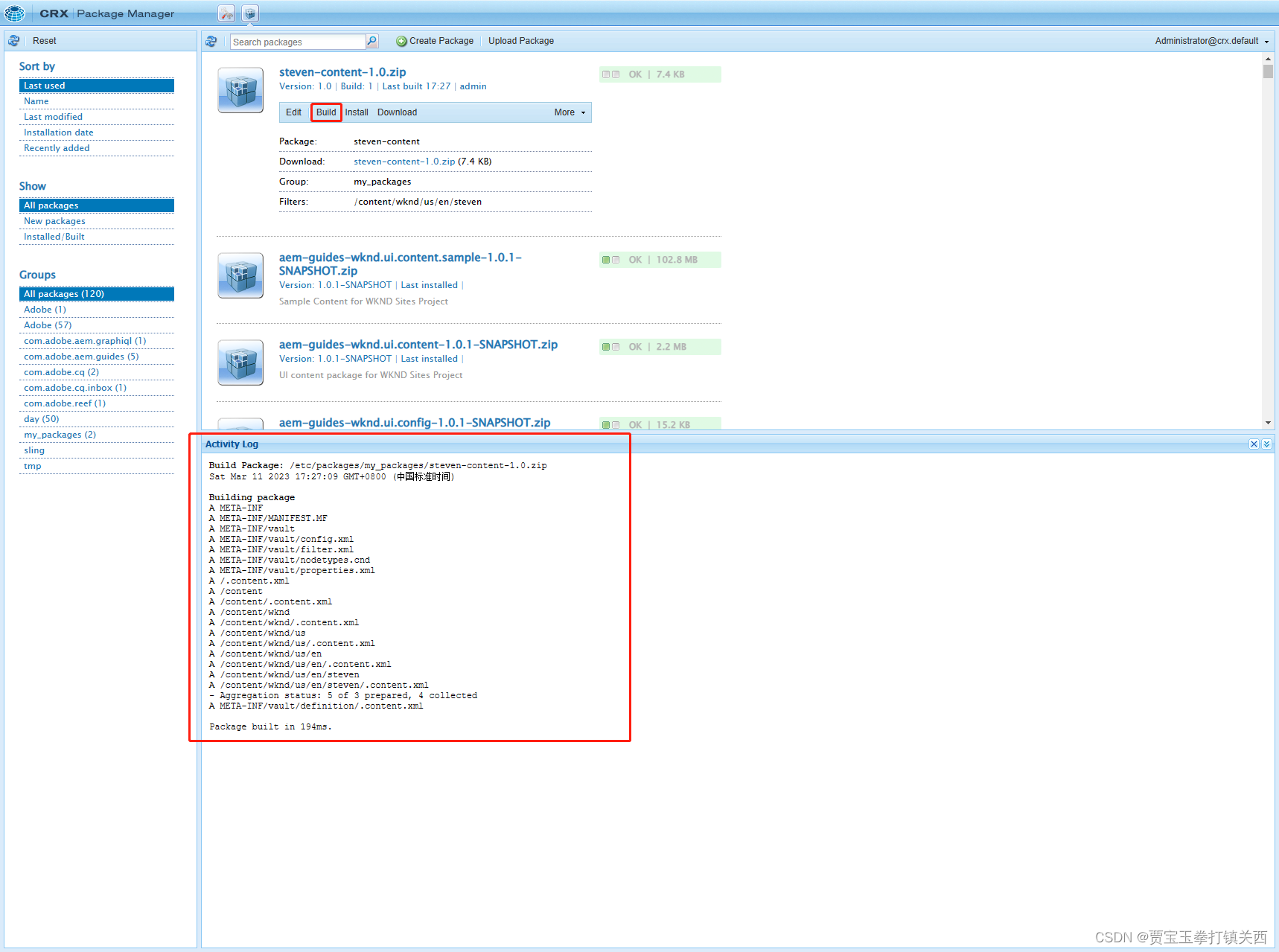Open the steven-content package cube thumbnail
1279x952 pixels.
pyautogui.click(x=240, y=89)
